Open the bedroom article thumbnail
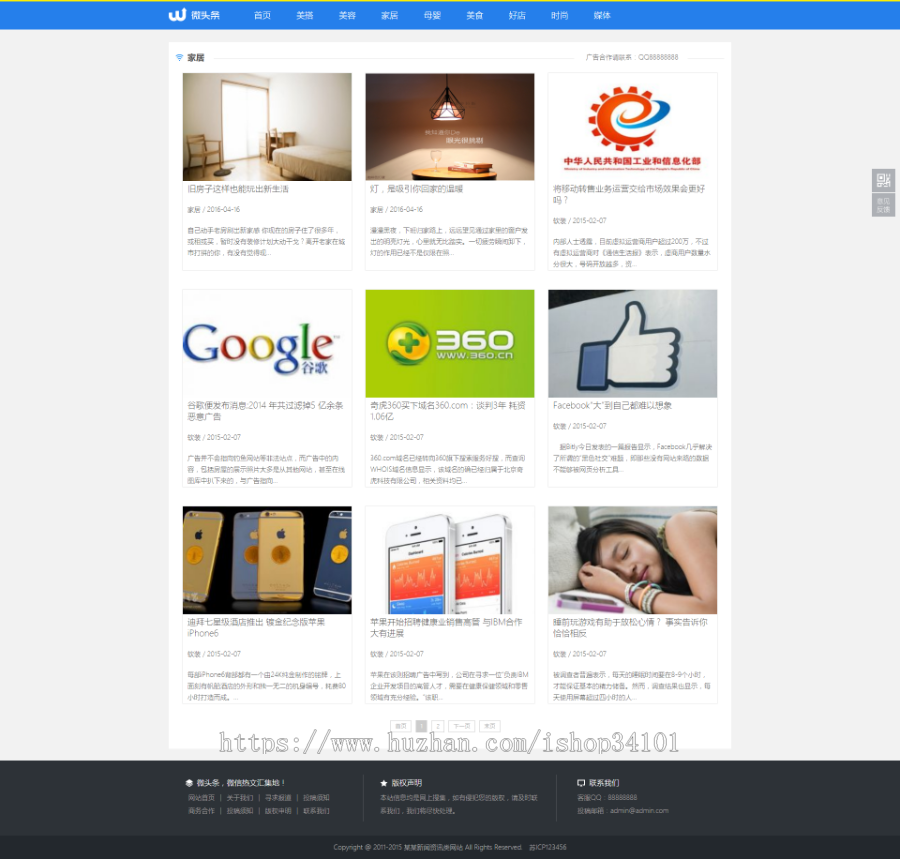Image resolution: width=900 pixels, height=859 pixels. [267, 127]
